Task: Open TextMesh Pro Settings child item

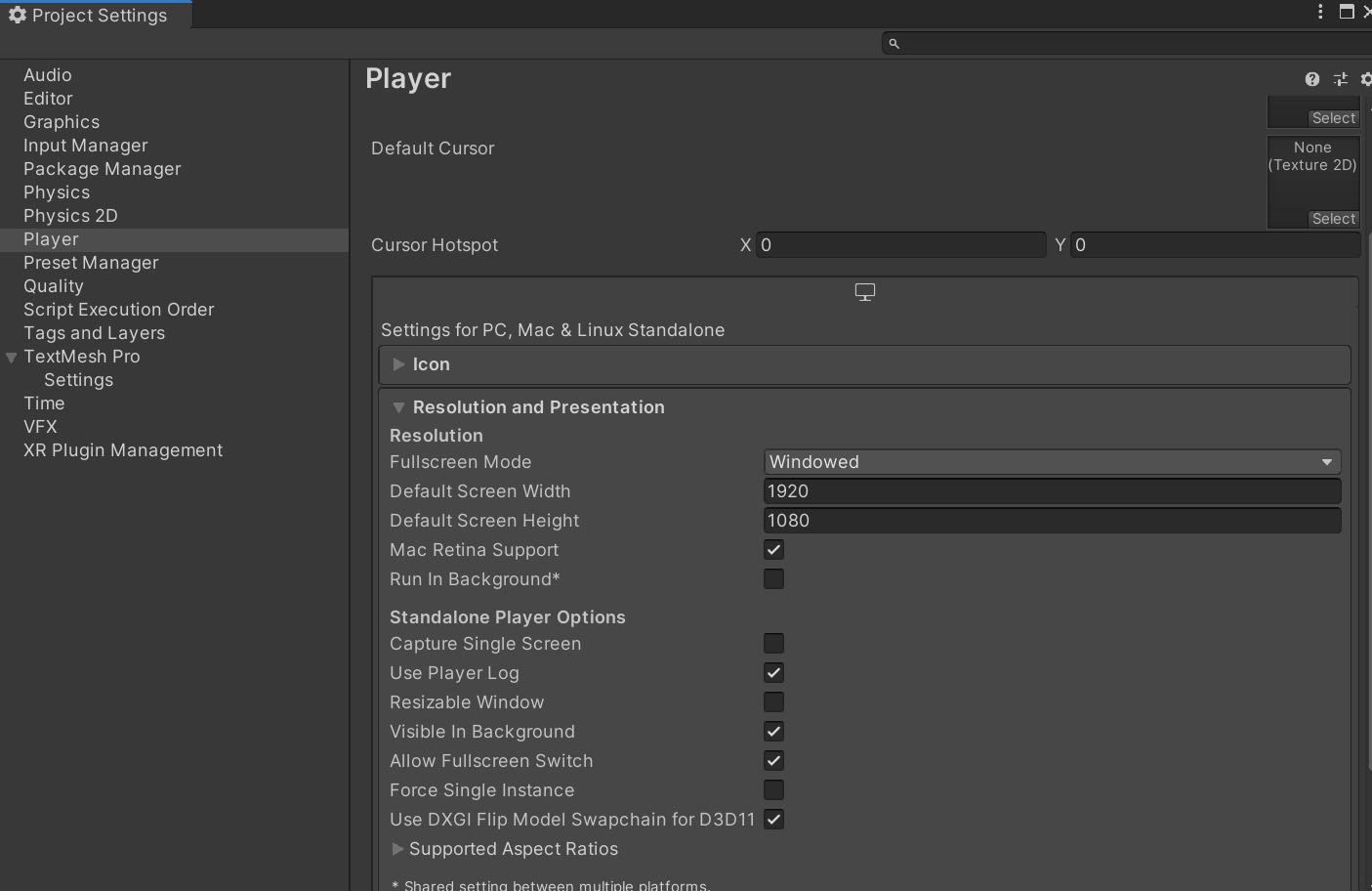Action: 78,380
